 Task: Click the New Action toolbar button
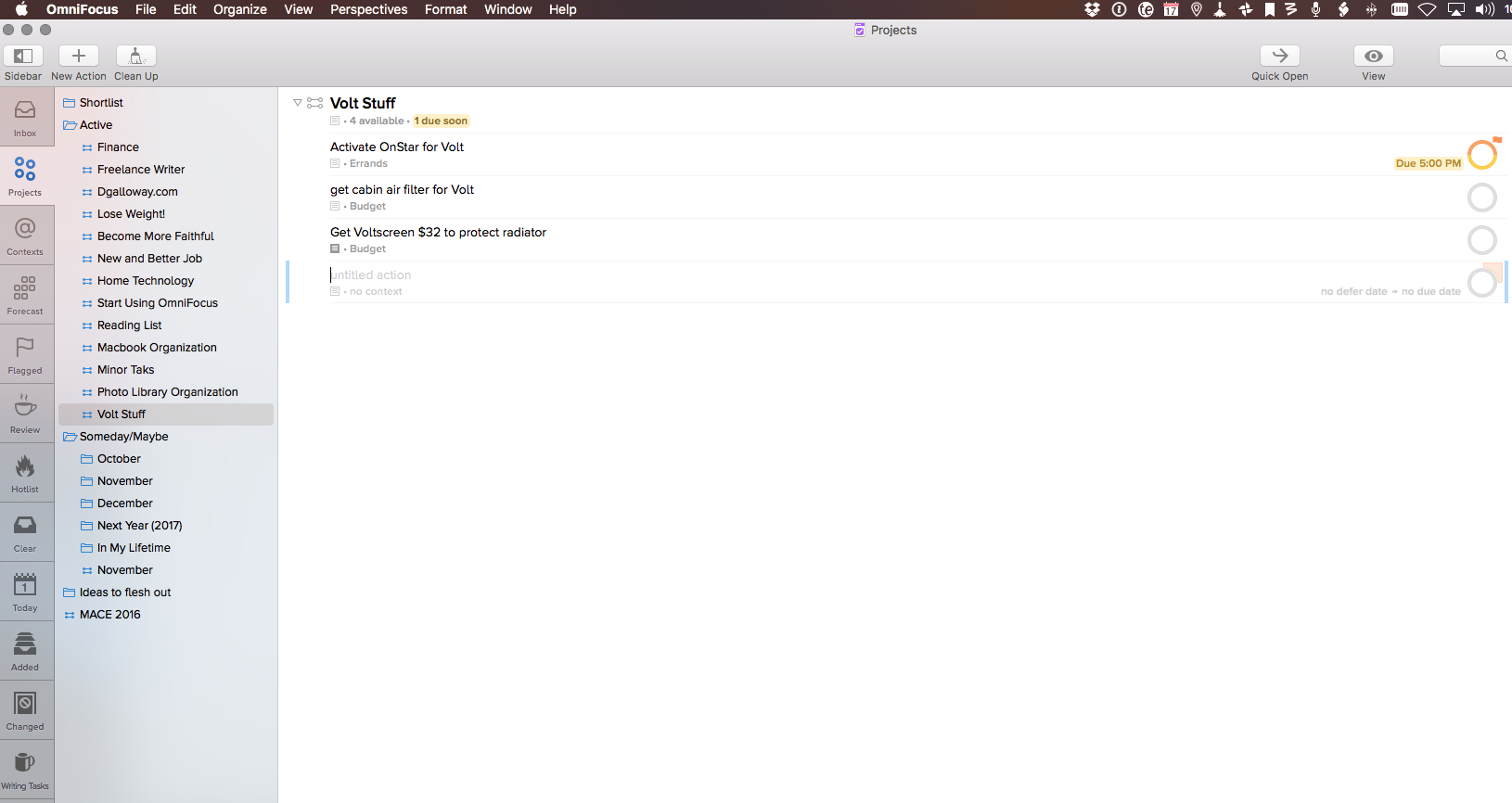coord(79,56)
